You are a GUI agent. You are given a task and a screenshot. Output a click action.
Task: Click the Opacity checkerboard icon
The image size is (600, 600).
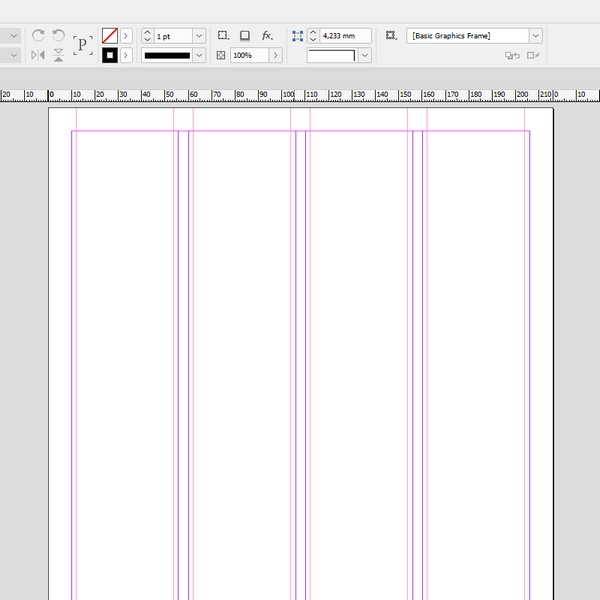click(x=221, y=55)
